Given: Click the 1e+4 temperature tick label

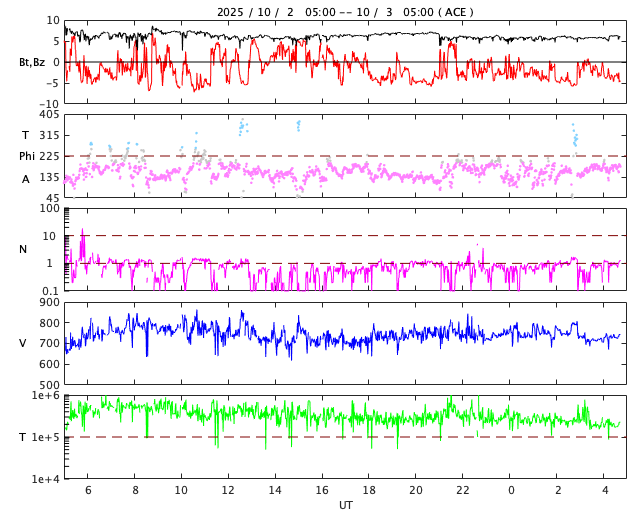Looking at the screenshot, I should [46, 478].
